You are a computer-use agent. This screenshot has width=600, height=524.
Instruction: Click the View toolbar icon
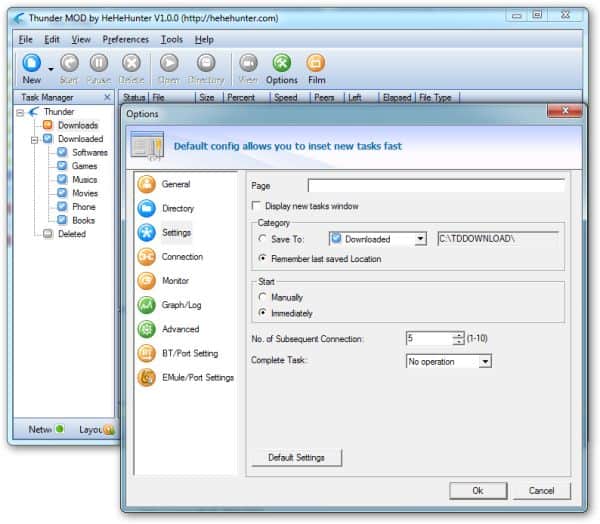[x=248, y=63]
